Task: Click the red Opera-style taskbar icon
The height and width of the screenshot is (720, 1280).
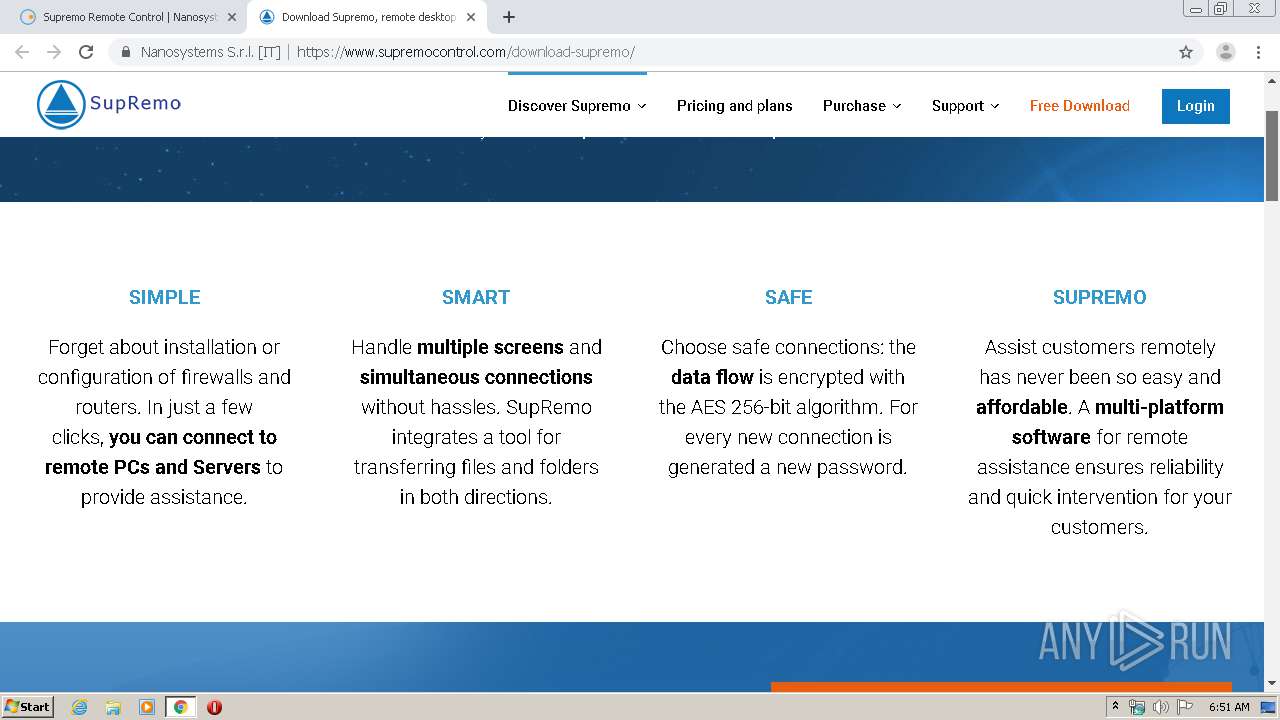Action: click(x=214, y=707)
